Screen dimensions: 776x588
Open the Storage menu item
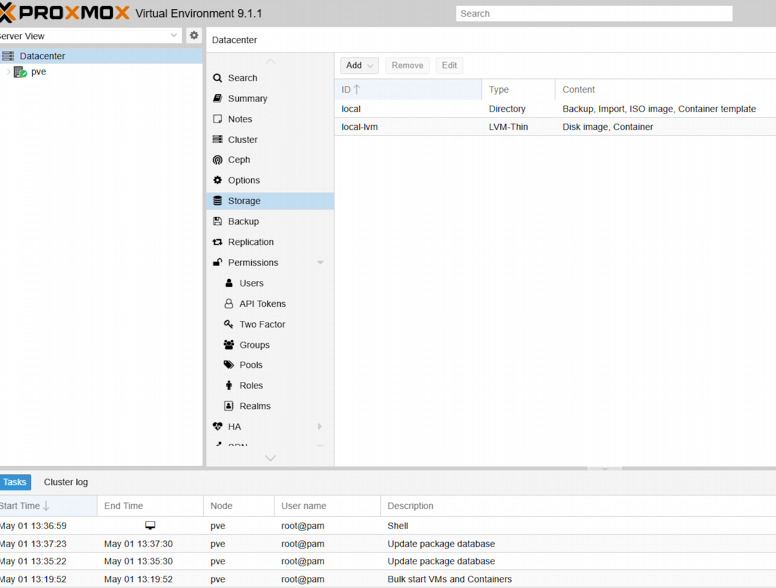click(270, 200)
